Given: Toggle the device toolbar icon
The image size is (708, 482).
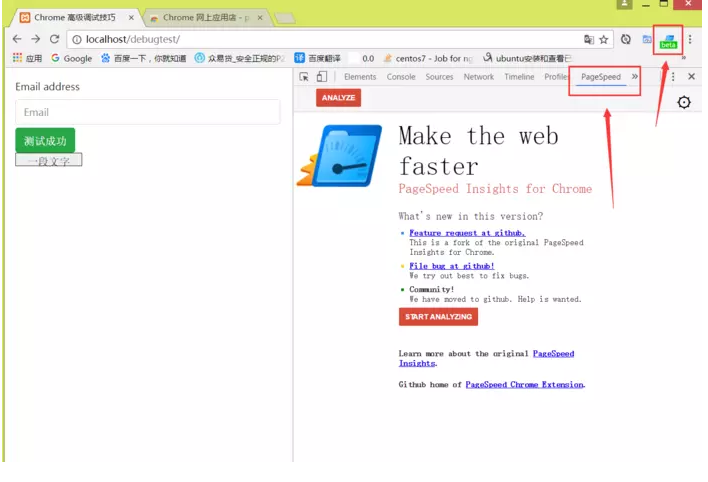Looking at the screenshot, I should 321,77.
